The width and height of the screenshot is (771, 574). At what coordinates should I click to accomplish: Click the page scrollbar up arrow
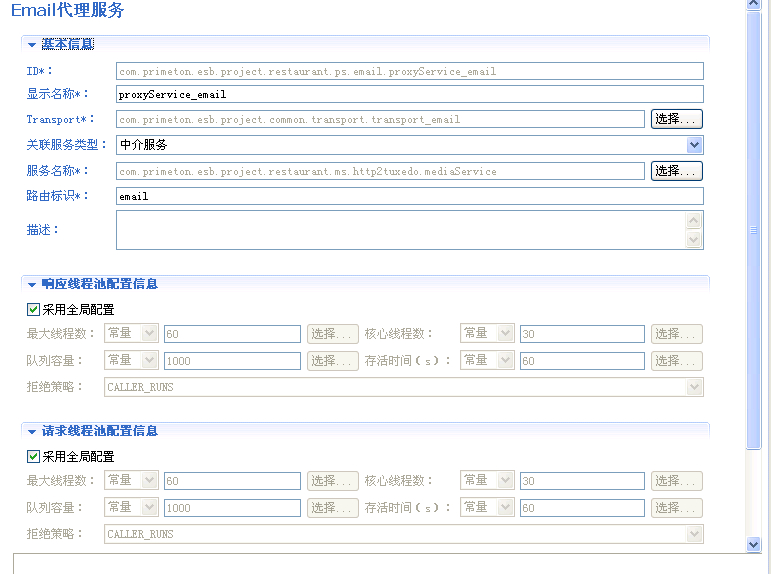(x=754, y=6)
